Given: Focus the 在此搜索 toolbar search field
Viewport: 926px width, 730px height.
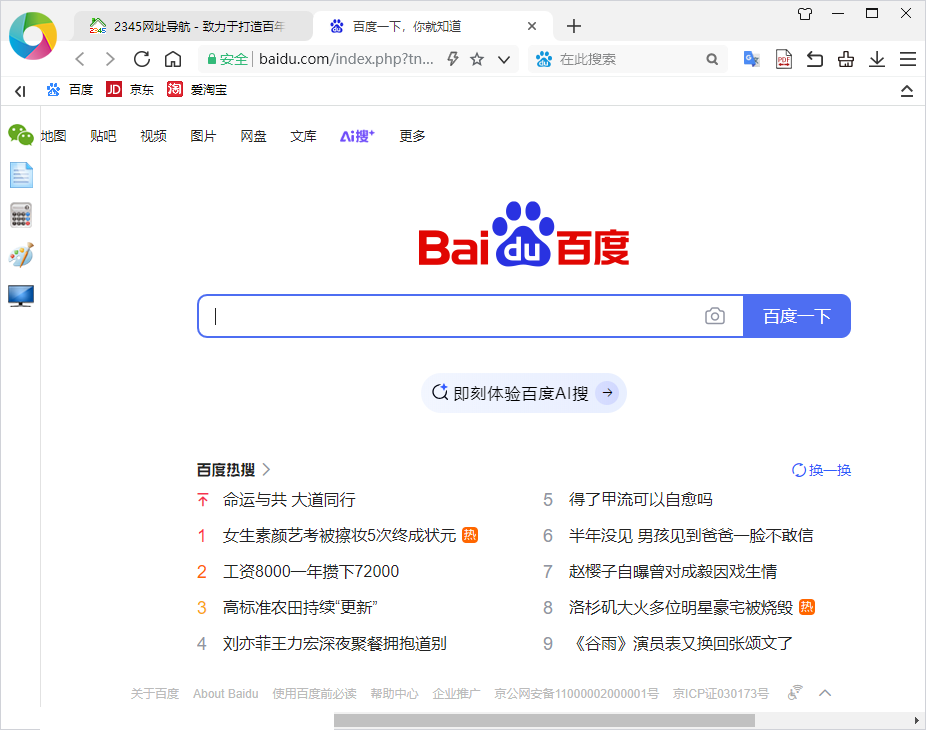Looking at the screenshot, I should 629,60.
